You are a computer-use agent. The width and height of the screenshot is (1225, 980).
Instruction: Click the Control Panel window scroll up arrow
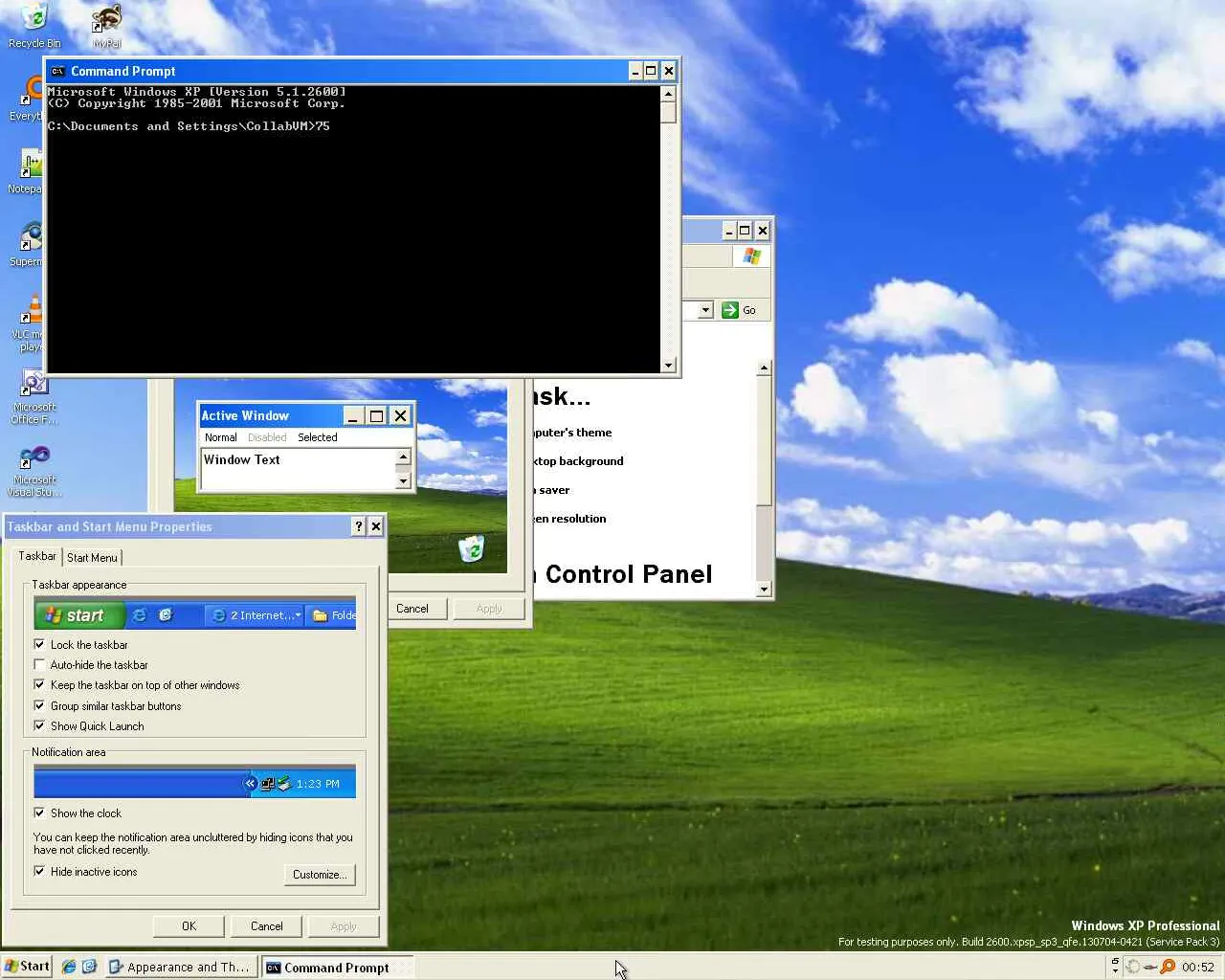764,367
